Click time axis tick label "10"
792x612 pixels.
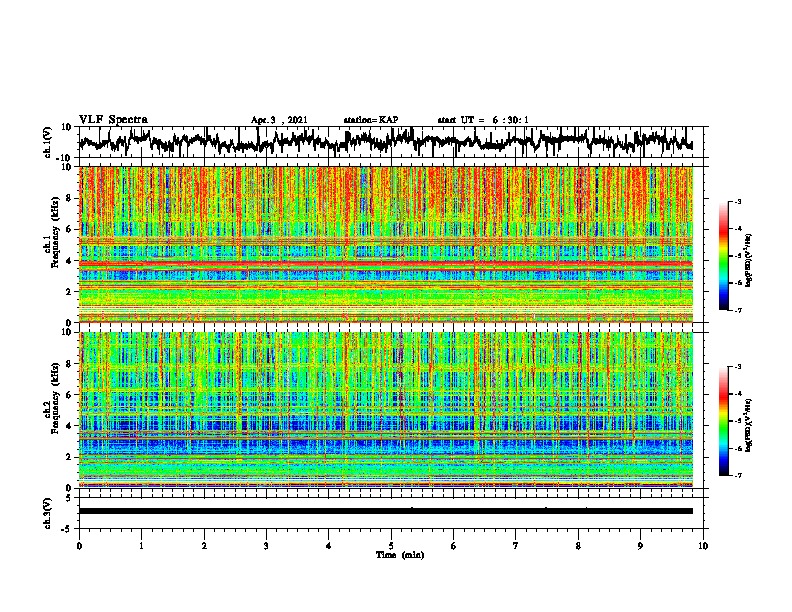703,546
